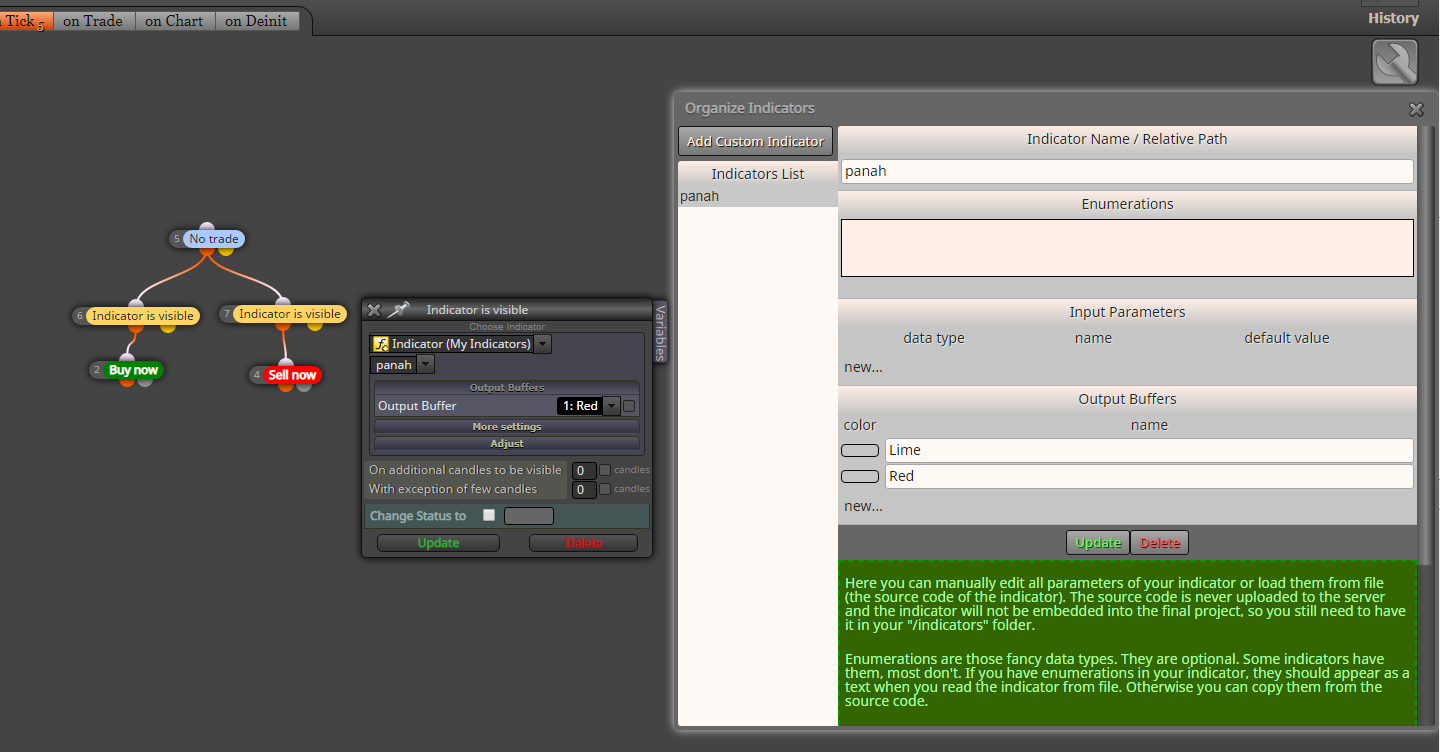Click the top input connector of No trade

pyautogui.click(x=207, y=228)
